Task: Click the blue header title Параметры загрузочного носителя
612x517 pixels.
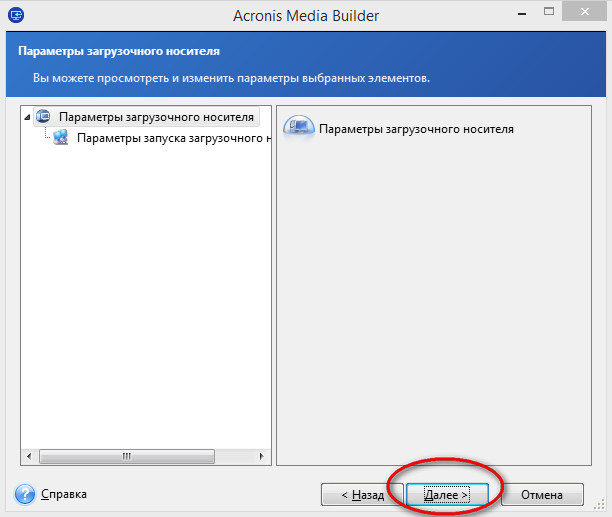Action: coord(119,51)
